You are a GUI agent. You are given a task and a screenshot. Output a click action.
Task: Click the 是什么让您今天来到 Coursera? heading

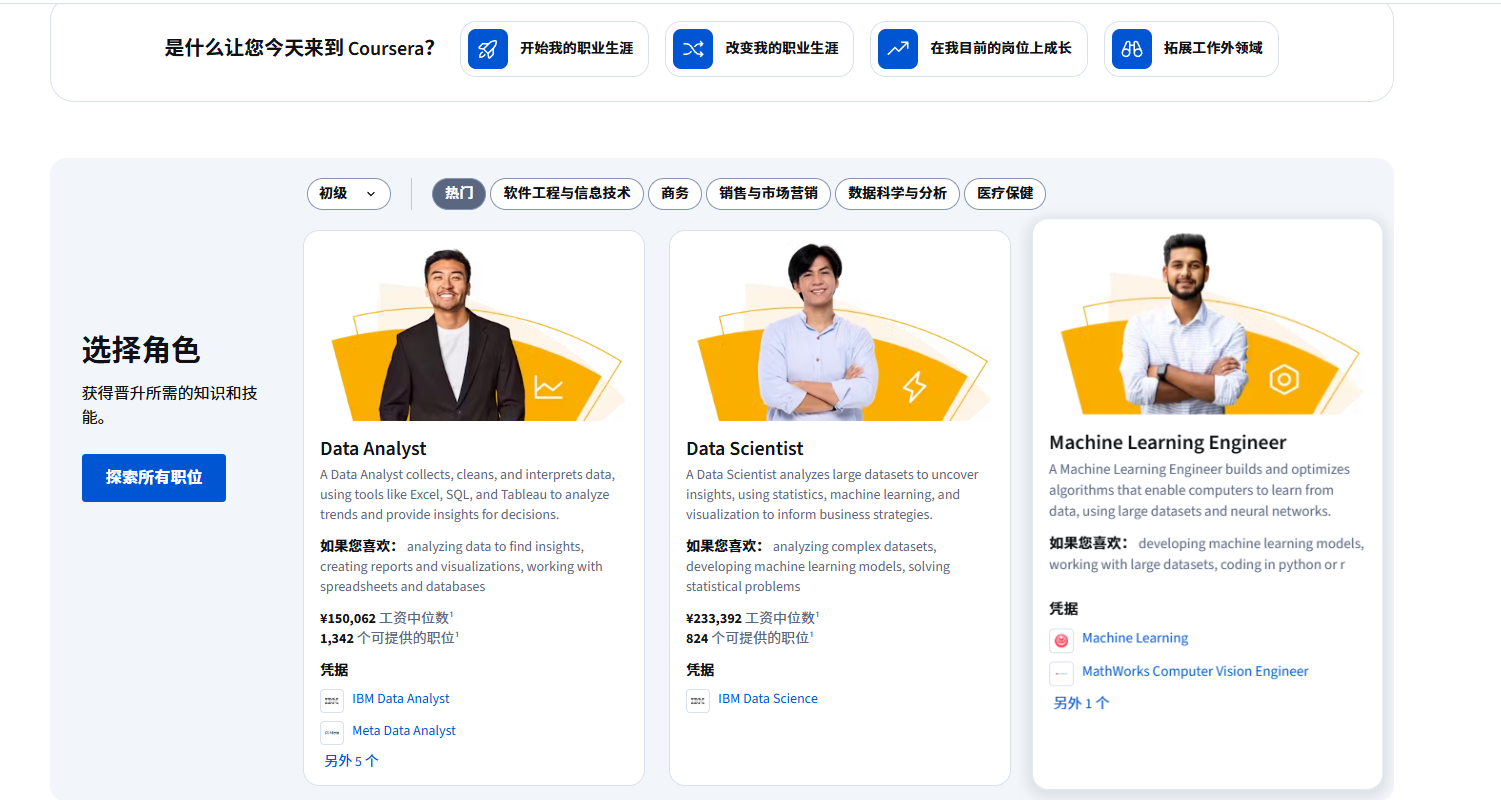tap(300, 48)
